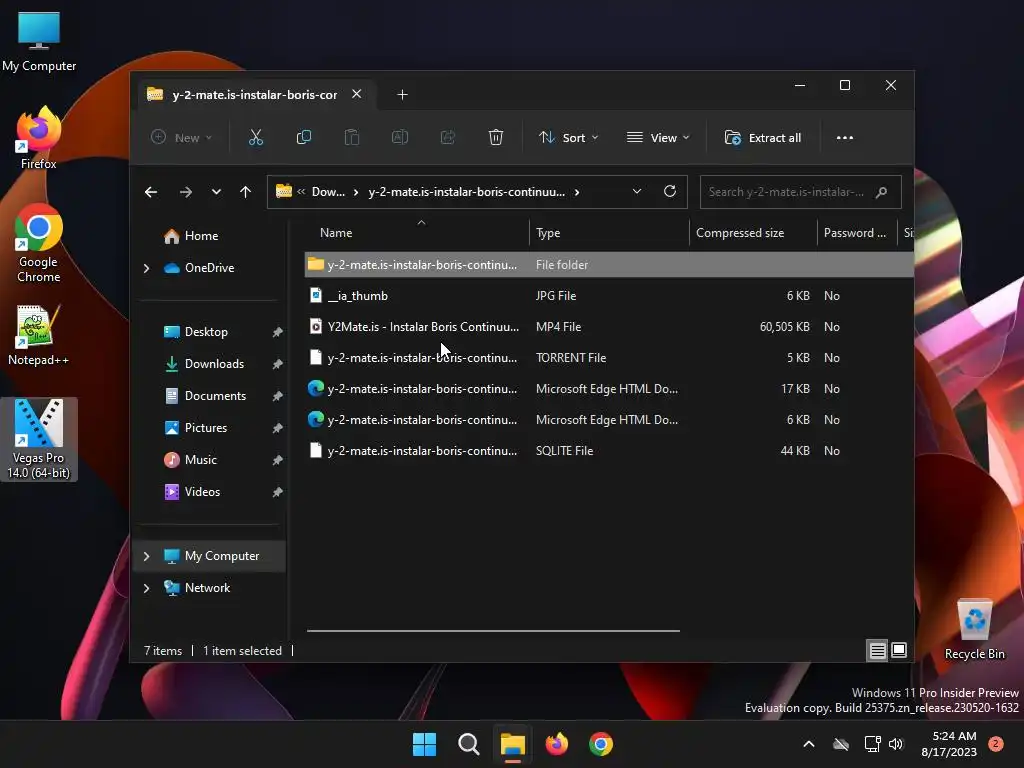1024x768 pixels.
Task: Refresh the folder view
Action: point(669,191)
